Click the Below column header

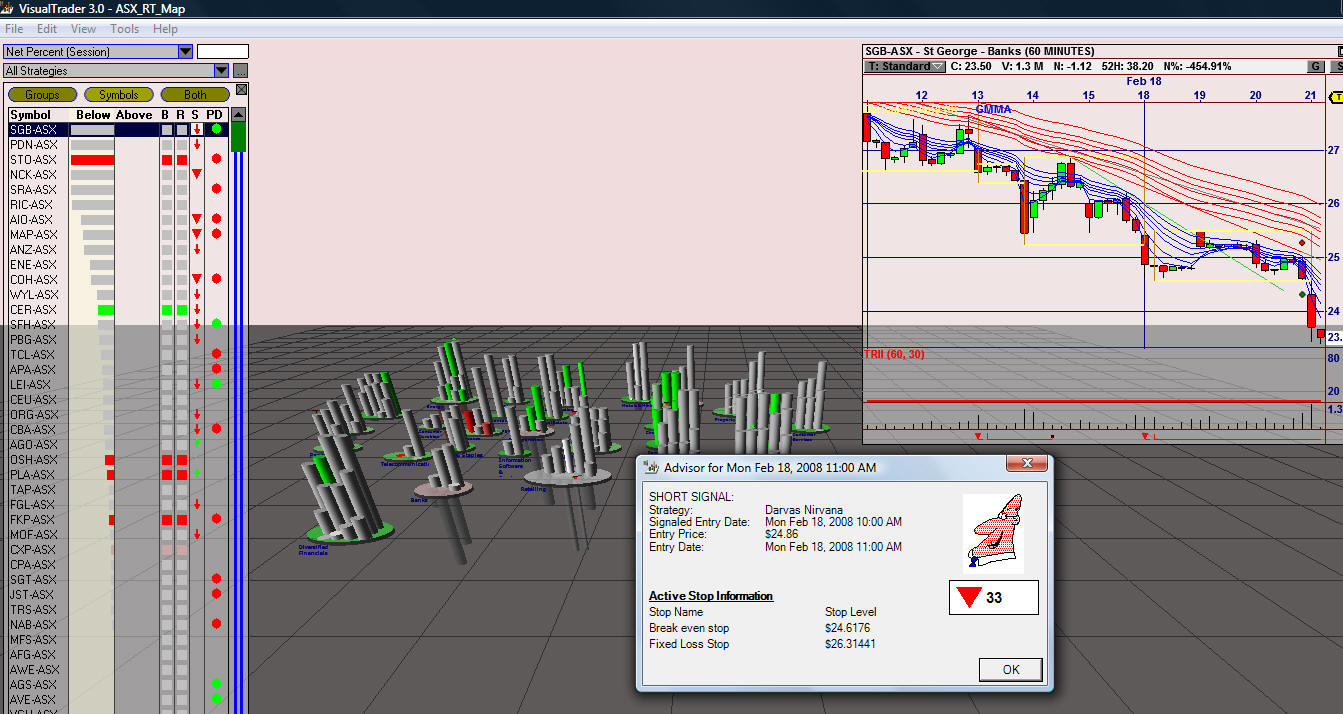point(93,115)
